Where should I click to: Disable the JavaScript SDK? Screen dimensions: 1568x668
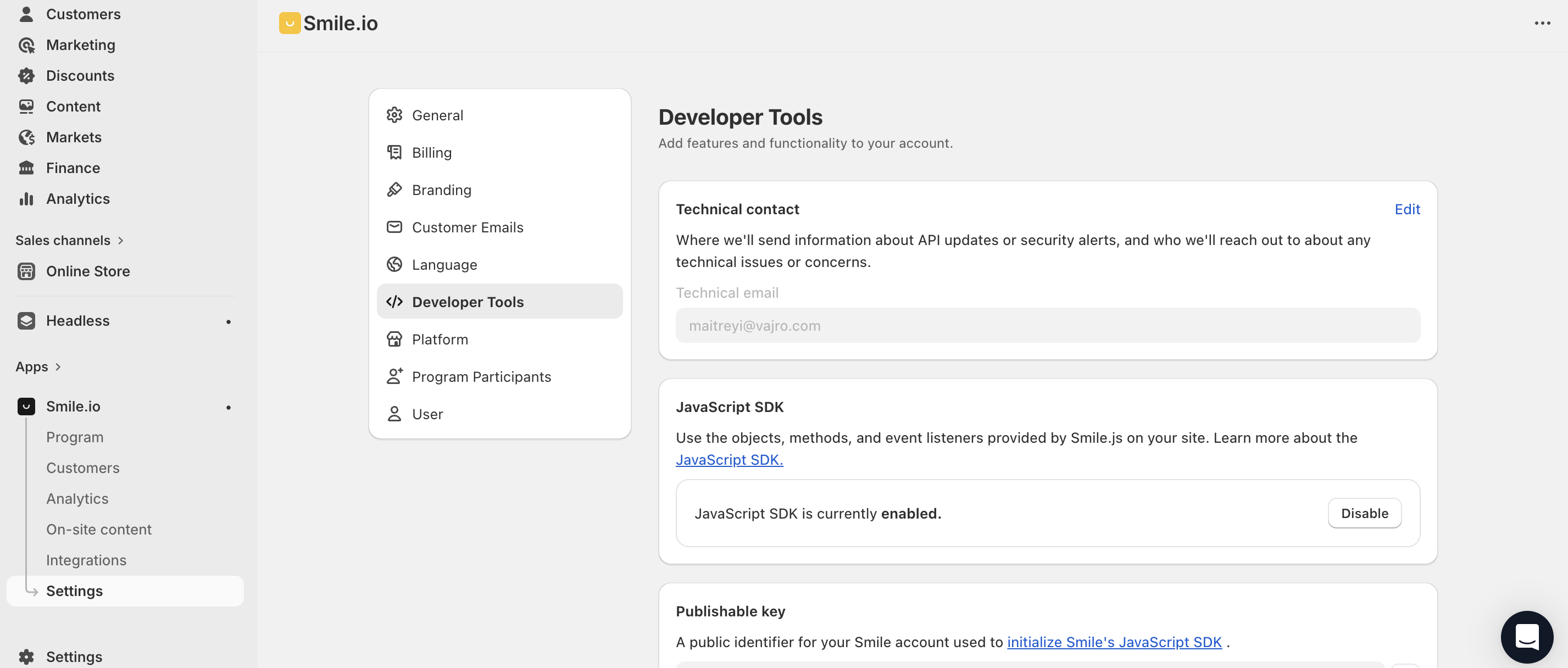click(x=1364, y=513)
